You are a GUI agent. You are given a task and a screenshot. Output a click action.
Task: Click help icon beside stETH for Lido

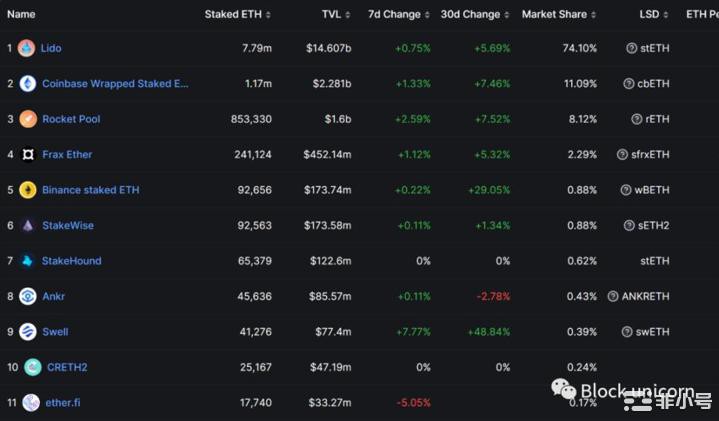[631, 48]
